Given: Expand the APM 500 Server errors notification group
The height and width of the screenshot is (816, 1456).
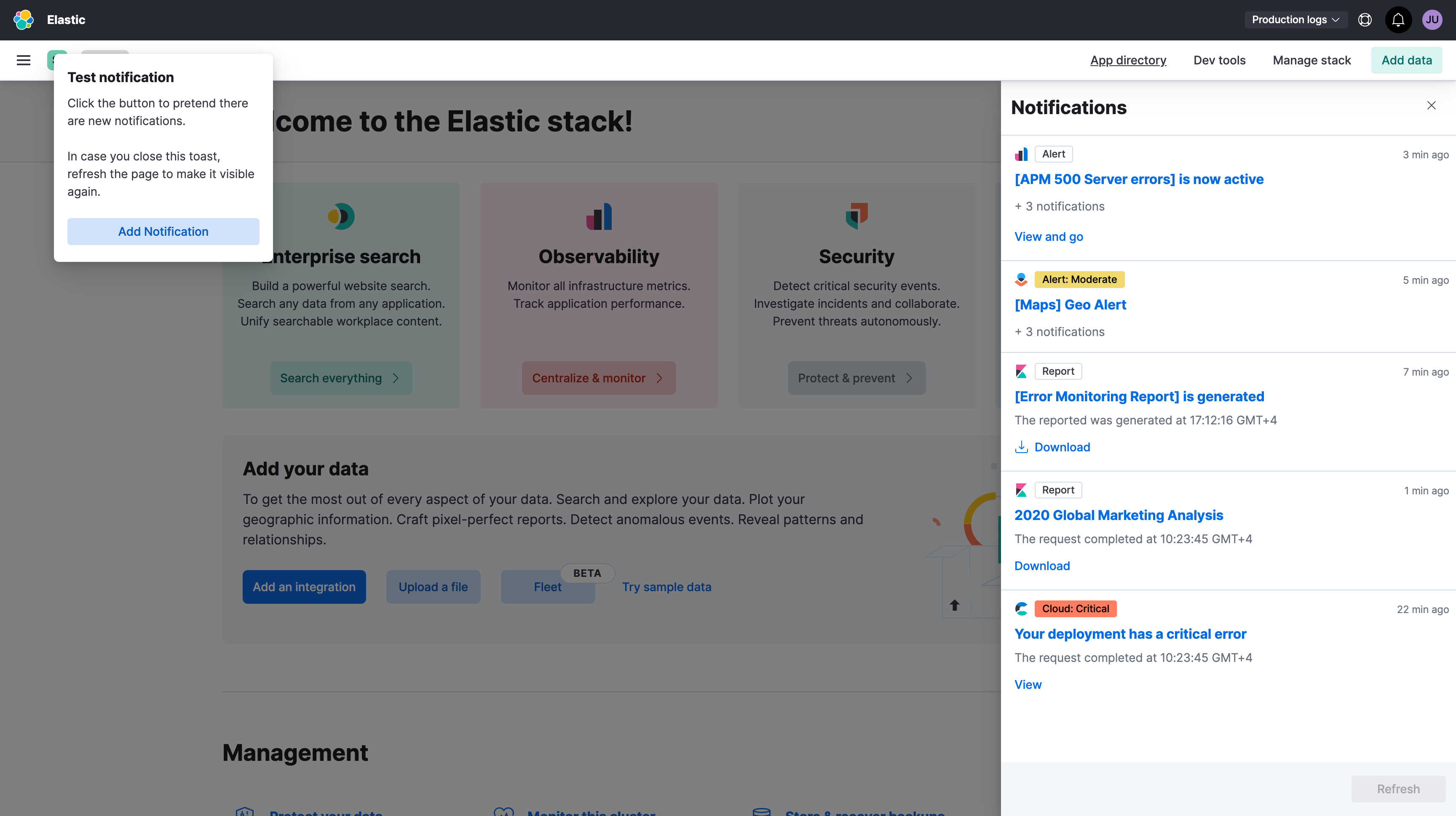Looking at the screenshot, I should tap(1059, 206).
